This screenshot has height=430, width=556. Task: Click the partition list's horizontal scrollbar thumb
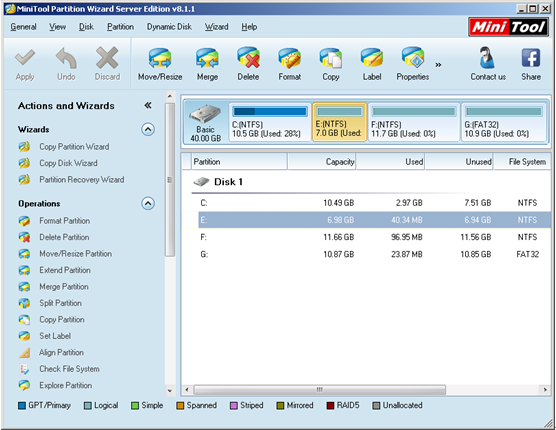coord(319,390)
